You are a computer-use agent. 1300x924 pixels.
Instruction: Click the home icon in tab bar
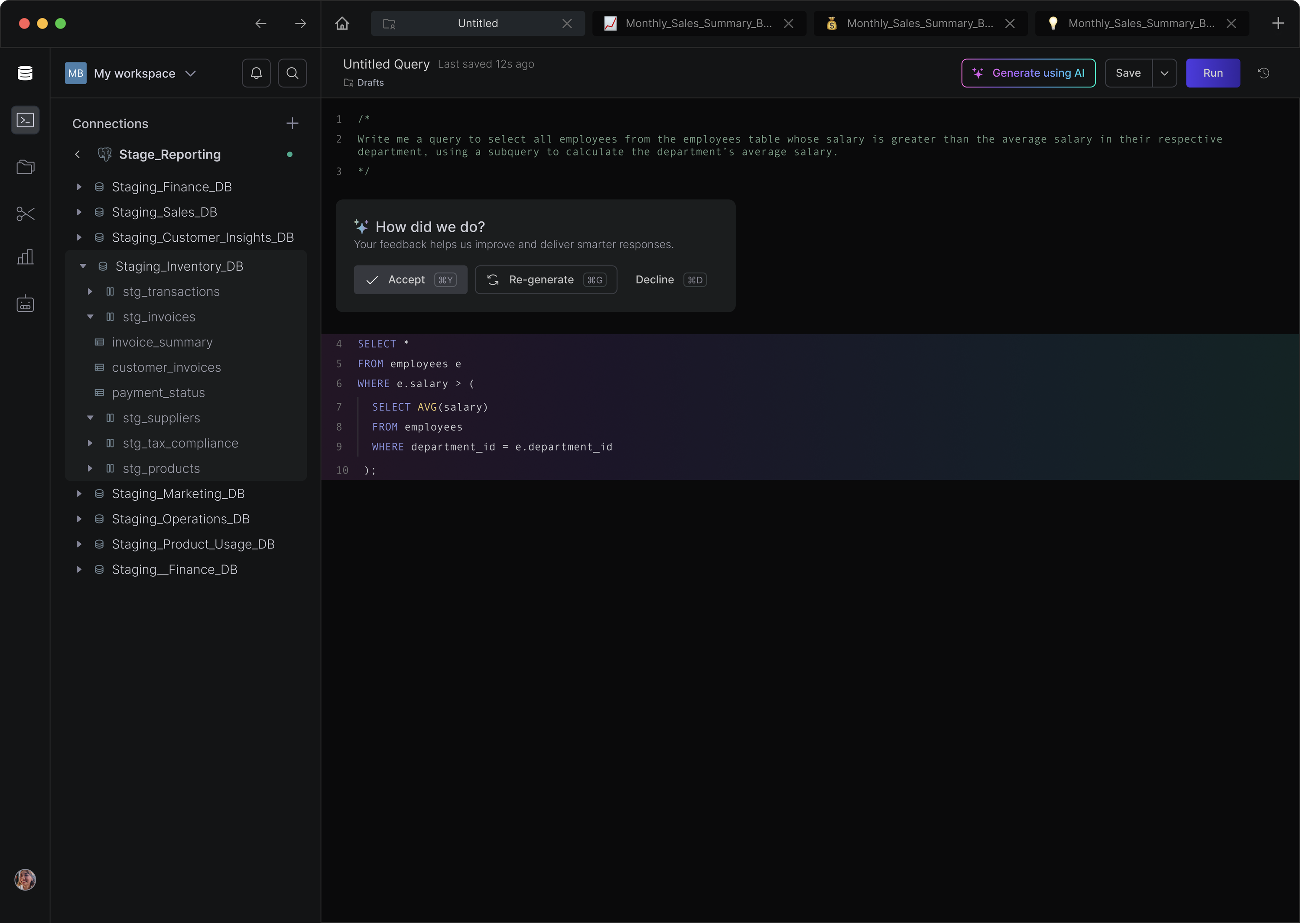point(342,23)
